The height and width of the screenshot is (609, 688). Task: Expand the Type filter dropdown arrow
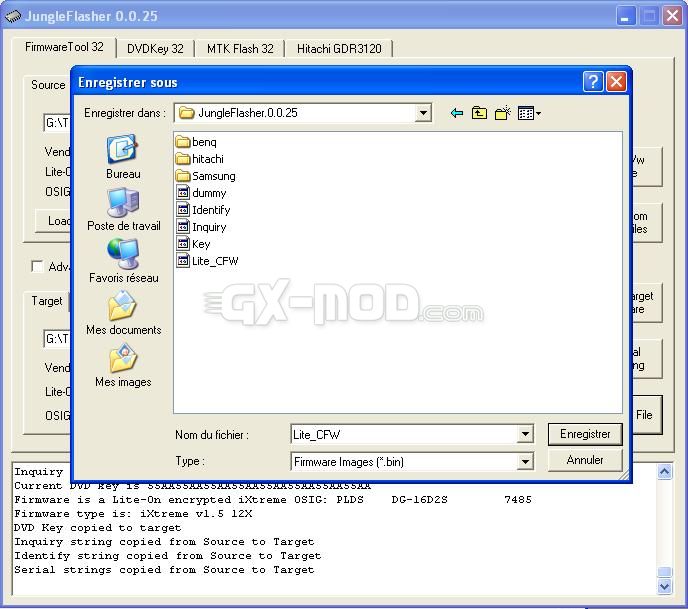point(525,462)
